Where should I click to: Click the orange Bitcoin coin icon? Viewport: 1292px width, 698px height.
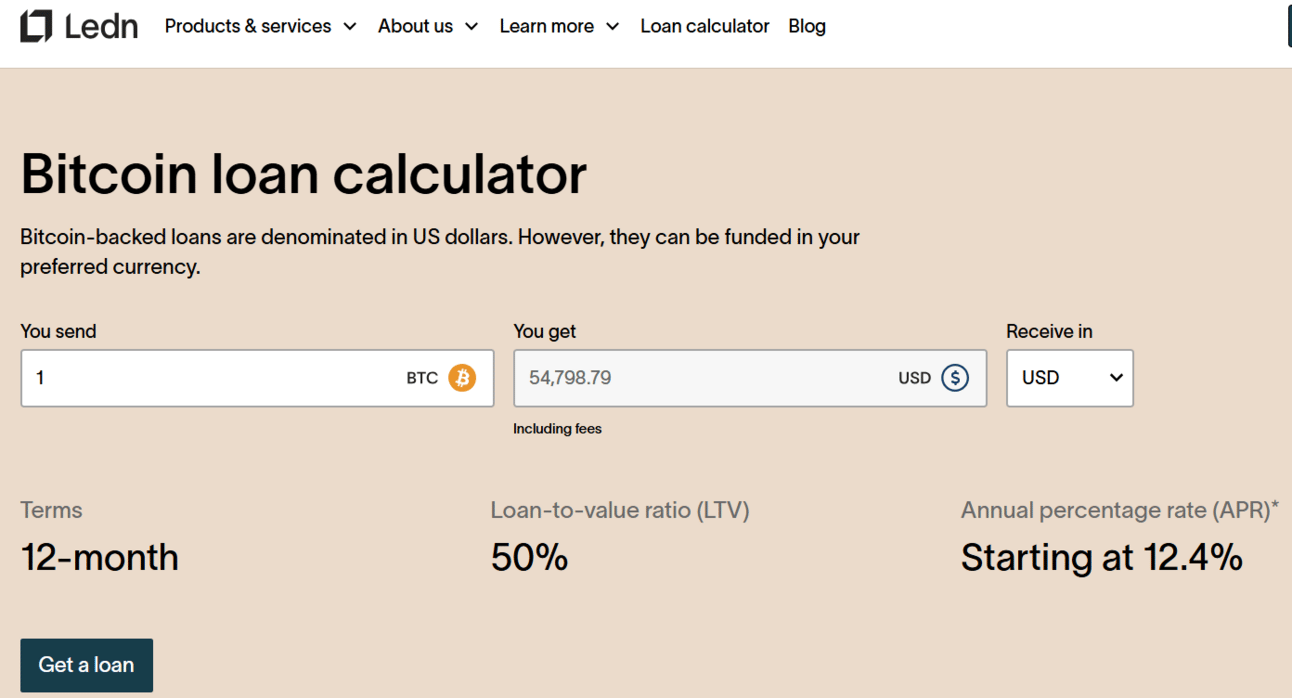[462, 378]
